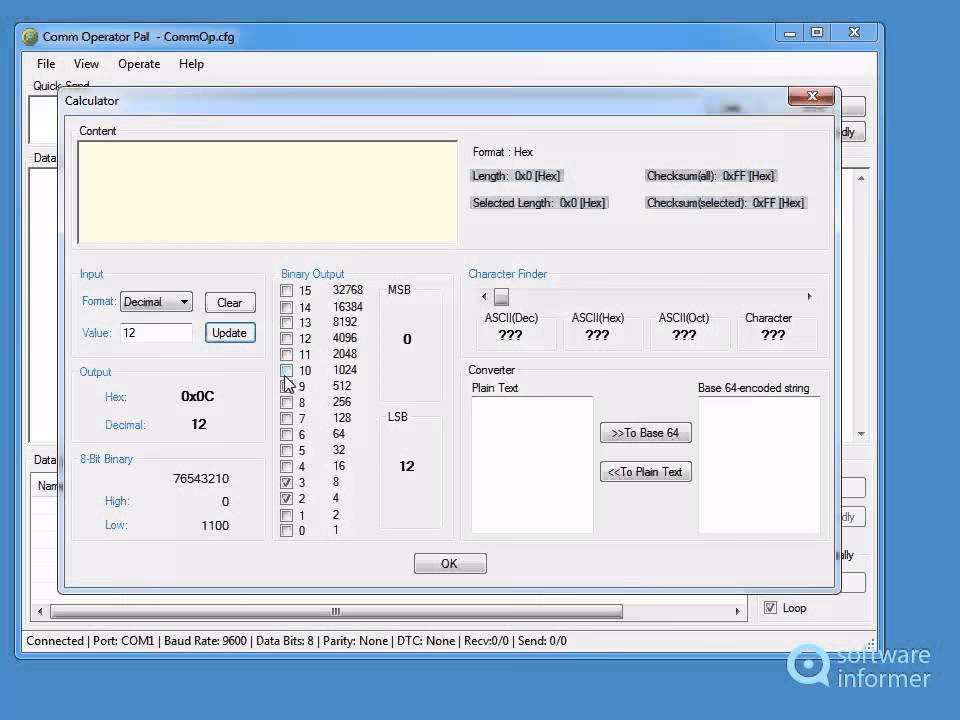
Task: Open the File menu
Action: pyautogui.click(x=45, y=63)
